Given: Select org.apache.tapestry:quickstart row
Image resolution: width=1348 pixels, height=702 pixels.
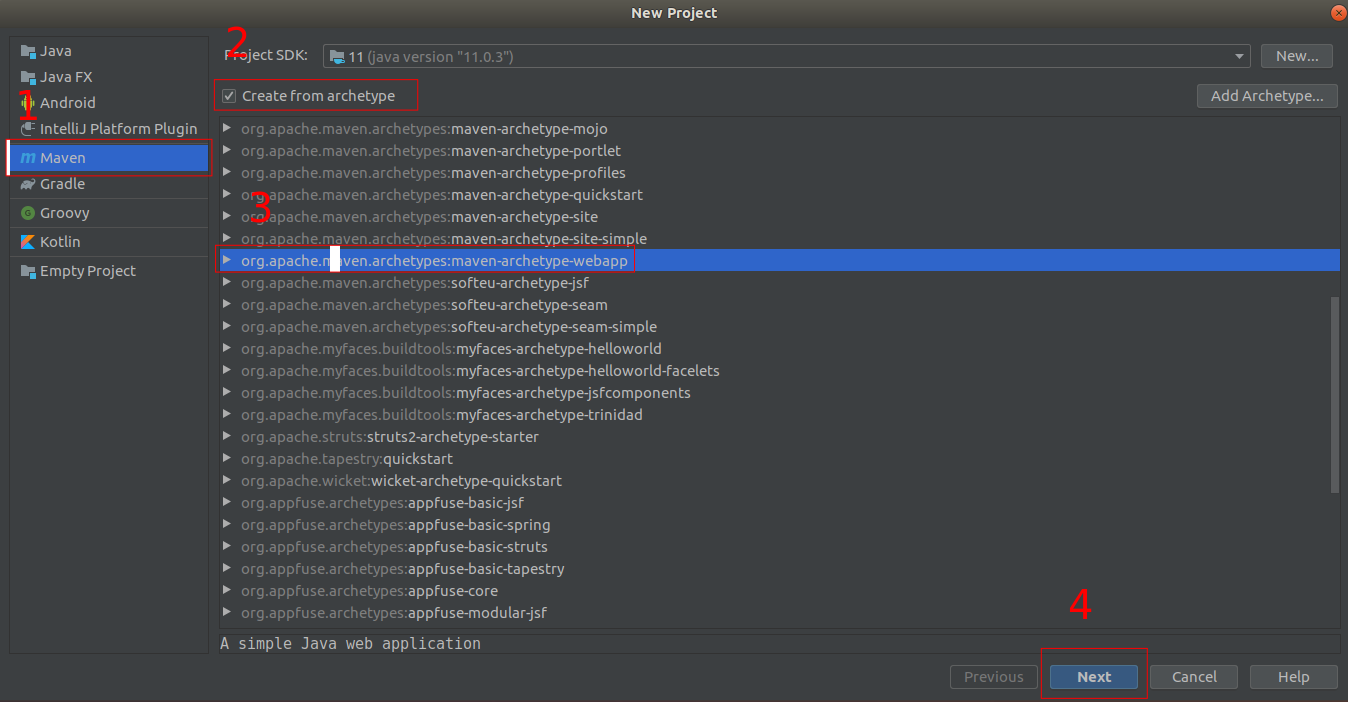Looking at the screenshot, I should pos(780,459).
